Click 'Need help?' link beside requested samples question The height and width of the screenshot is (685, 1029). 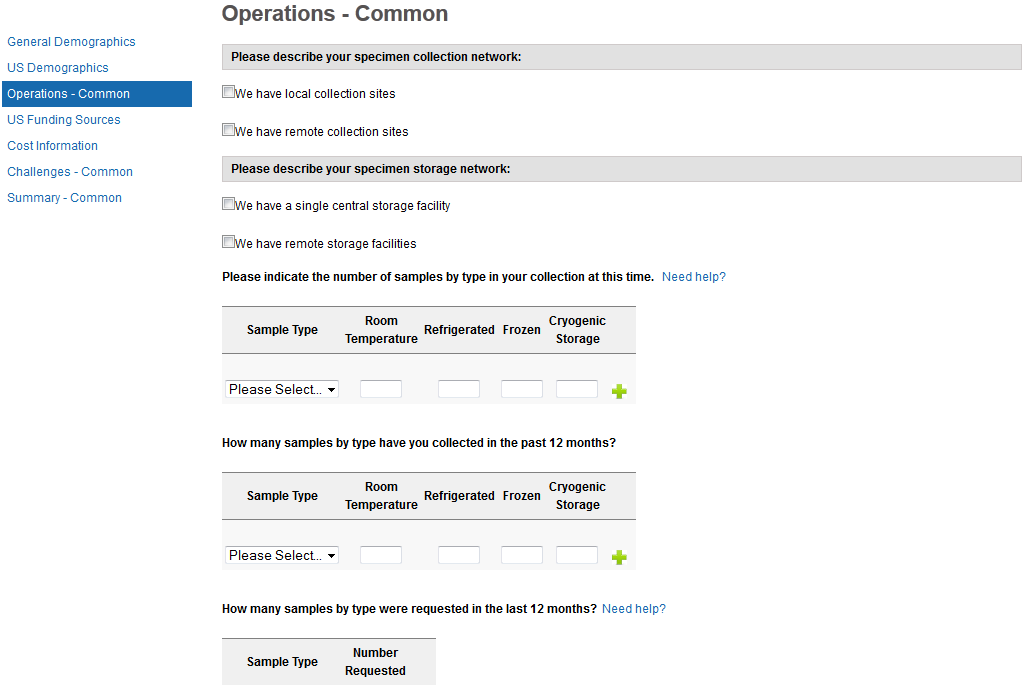[634, 609]
